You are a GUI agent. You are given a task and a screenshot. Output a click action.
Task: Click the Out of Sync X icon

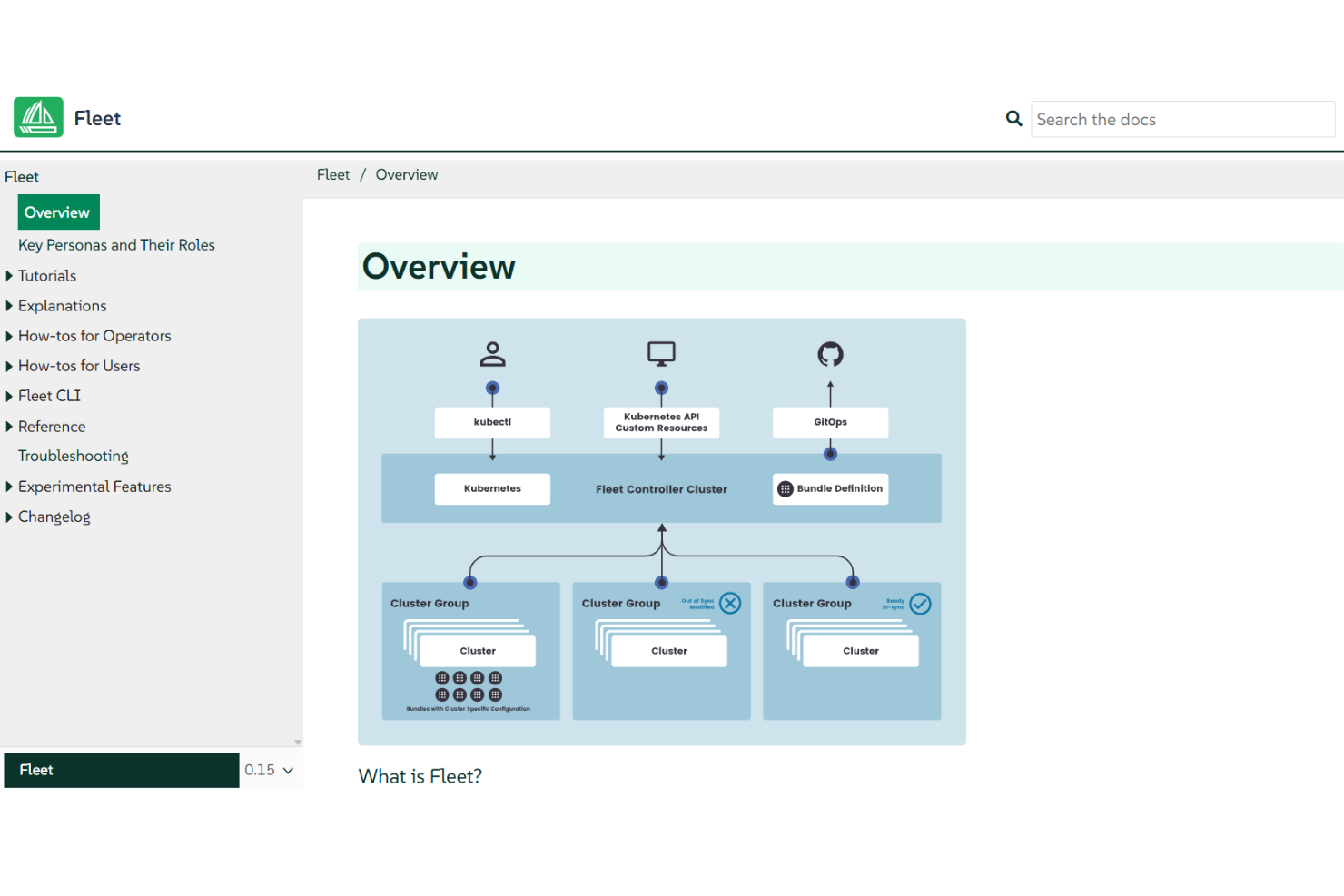(731, 603)
